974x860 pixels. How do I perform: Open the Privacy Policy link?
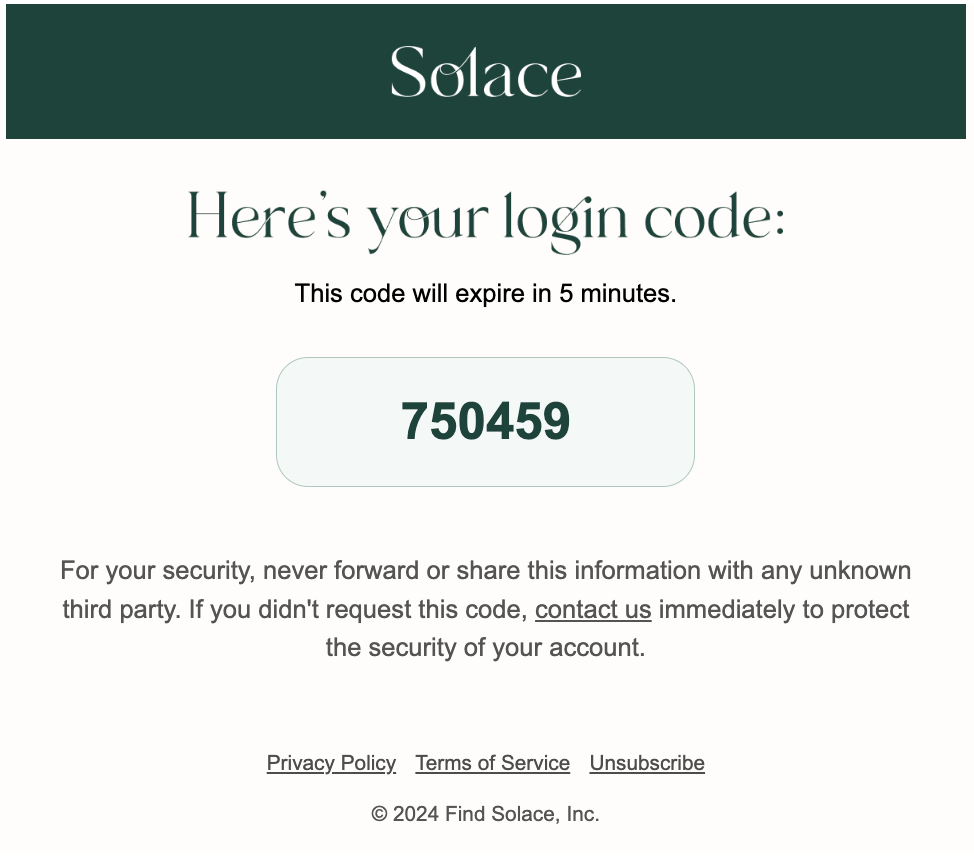point(331,763)
